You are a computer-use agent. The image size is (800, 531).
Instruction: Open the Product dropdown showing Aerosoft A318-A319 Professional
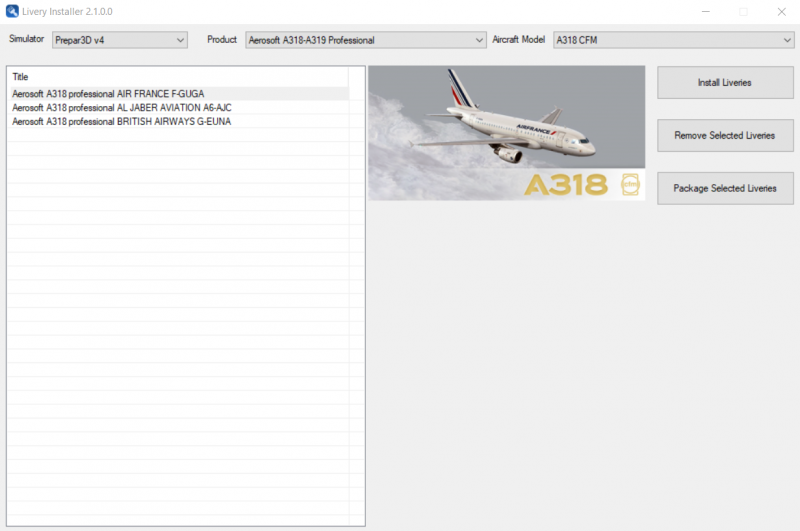coord(365,40)
